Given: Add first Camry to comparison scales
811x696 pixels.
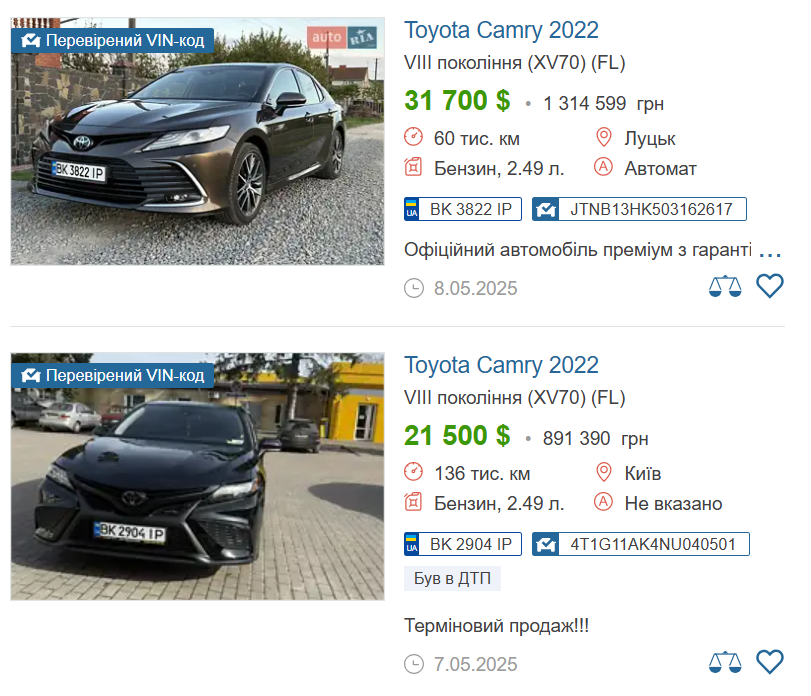Looking at the screenshot, I should (725, 287).
